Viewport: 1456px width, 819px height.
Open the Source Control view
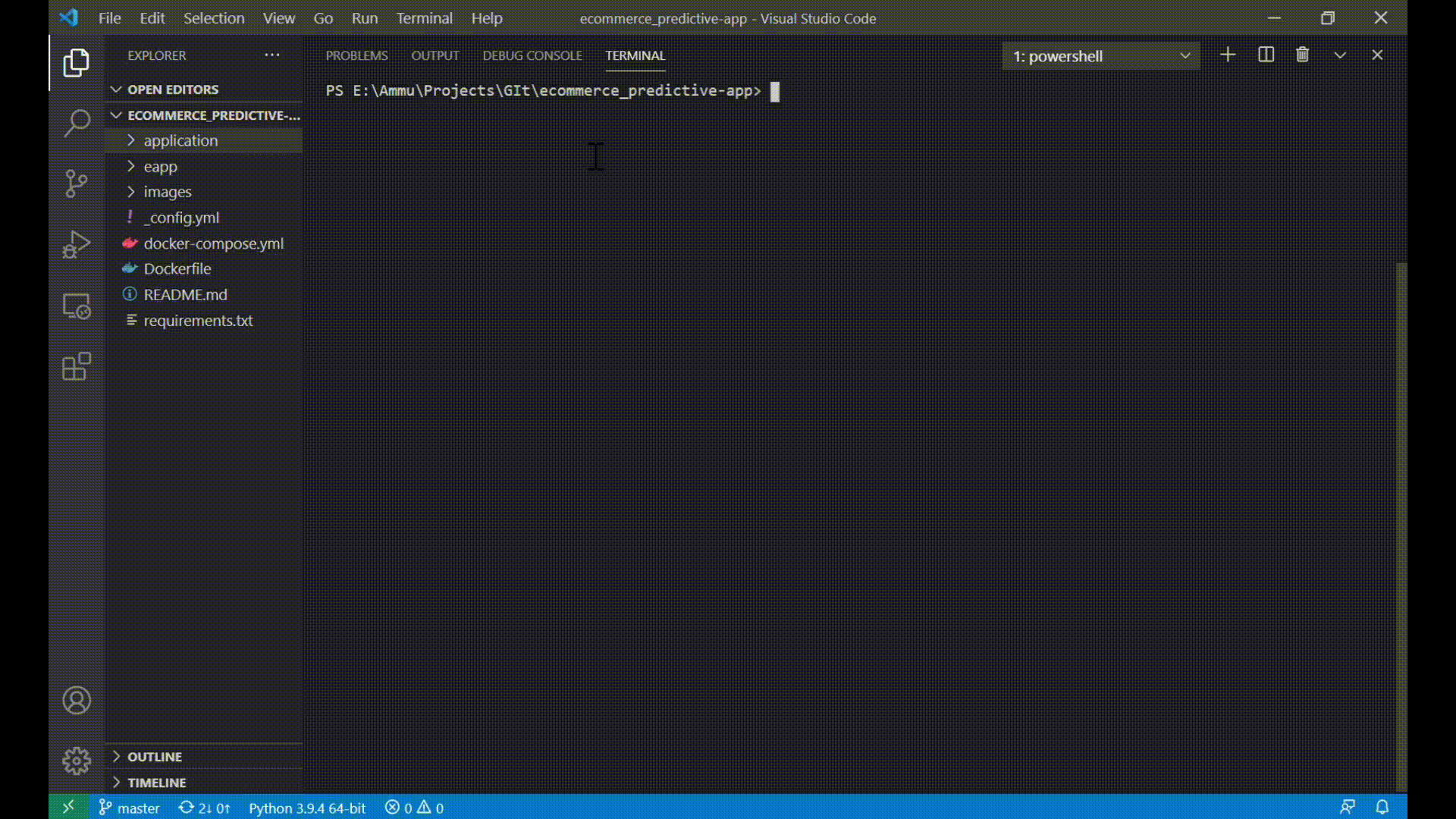click(x=77, y=184)
